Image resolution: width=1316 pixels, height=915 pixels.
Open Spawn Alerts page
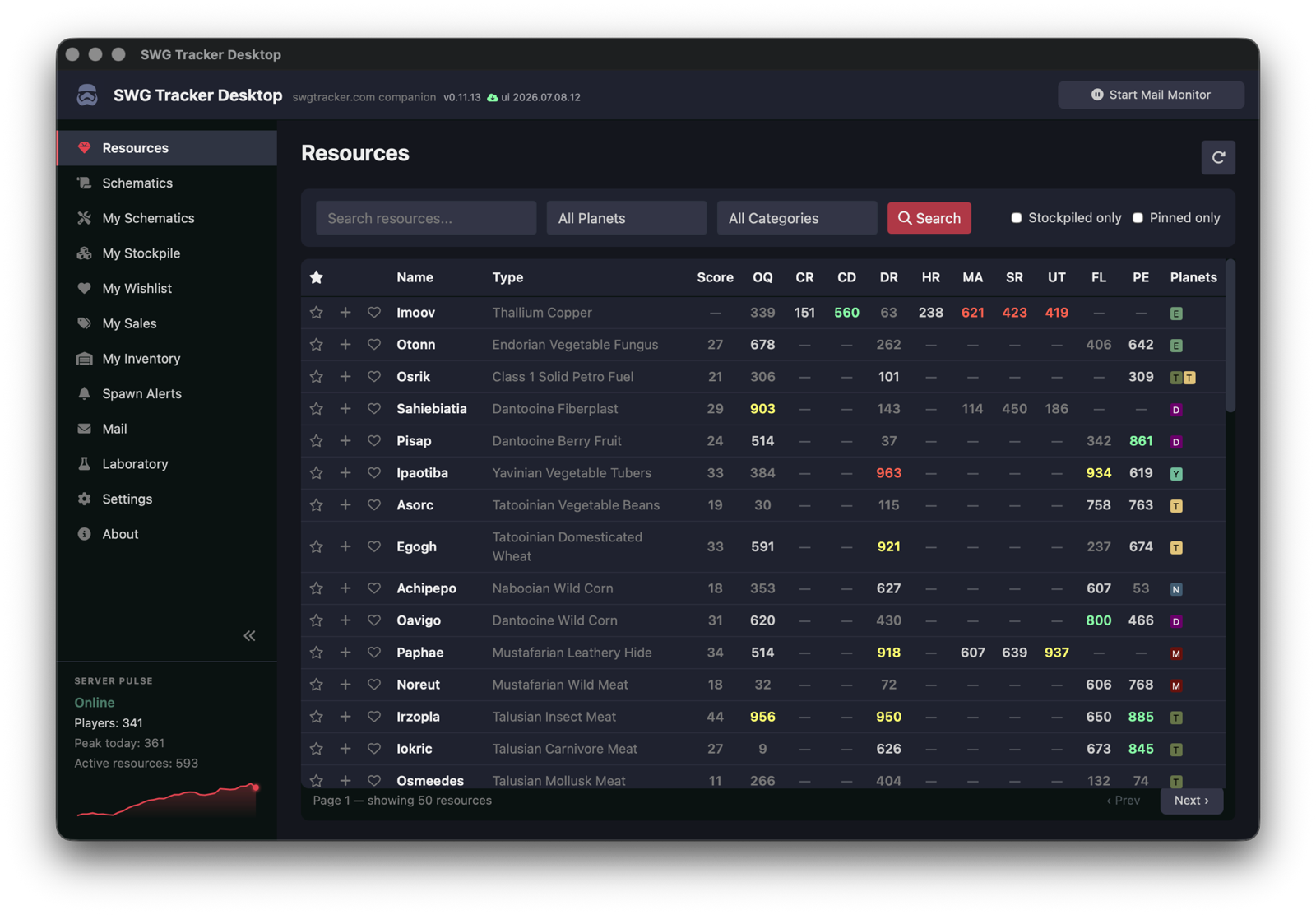(167, 393)
